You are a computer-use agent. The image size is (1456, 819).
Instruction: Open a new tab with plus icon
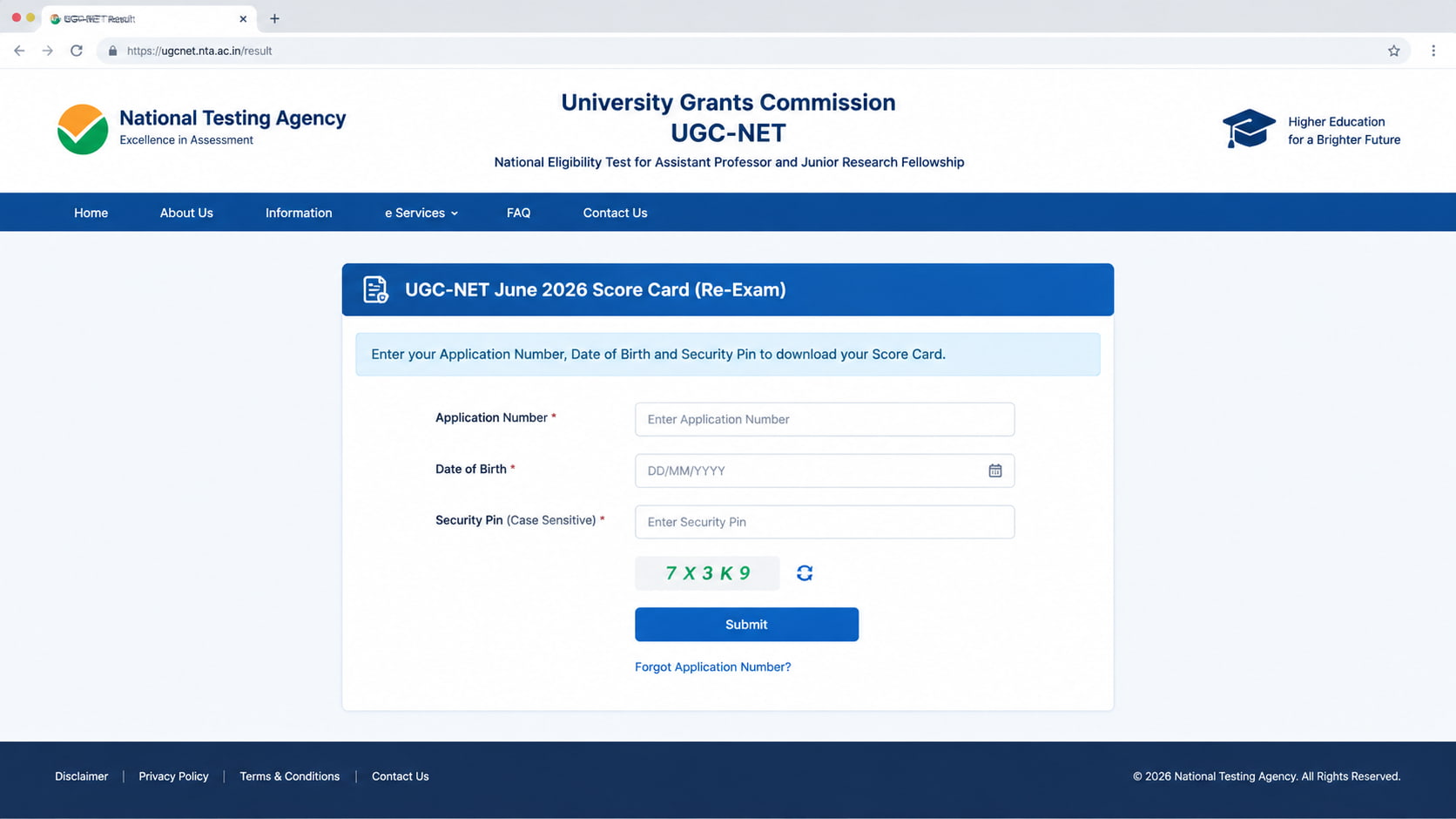pos(274,18)
